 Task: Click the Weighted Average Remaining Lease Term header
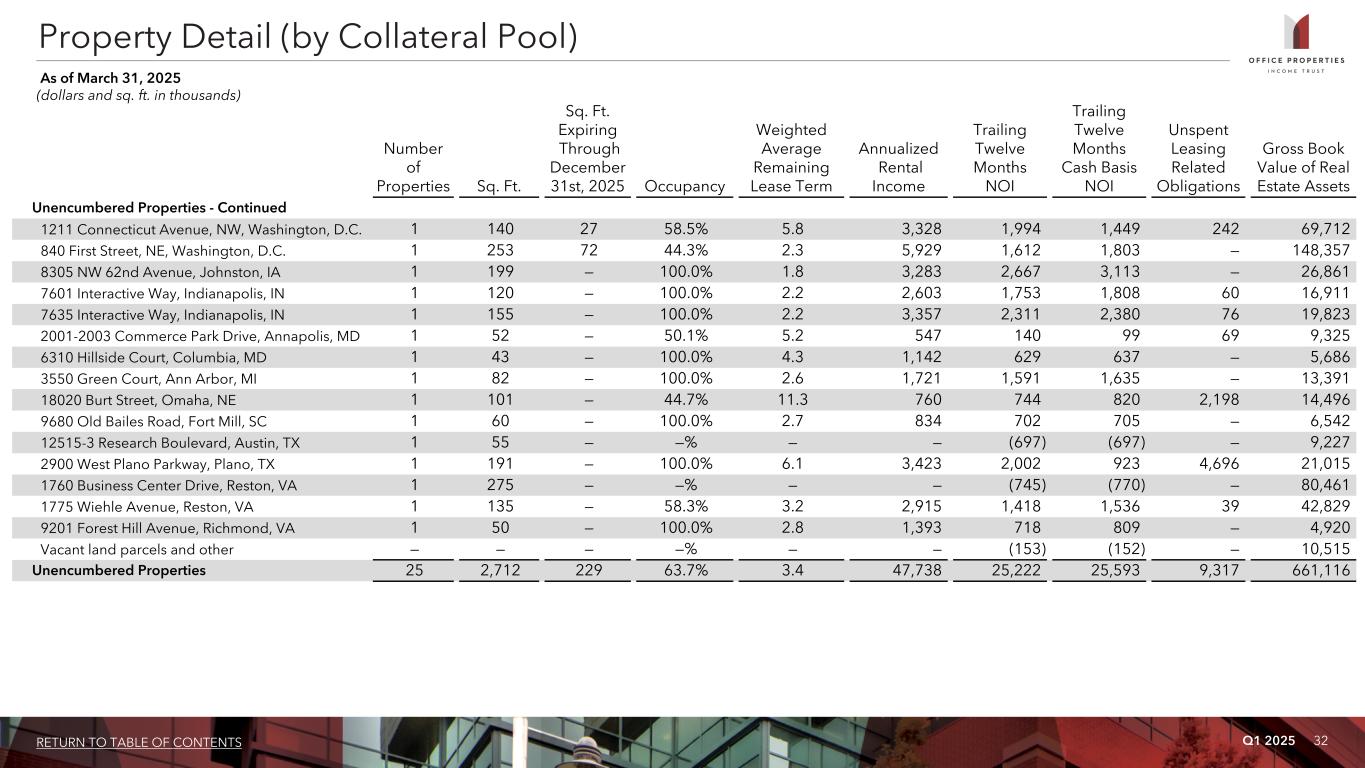(x=791, y=158)
